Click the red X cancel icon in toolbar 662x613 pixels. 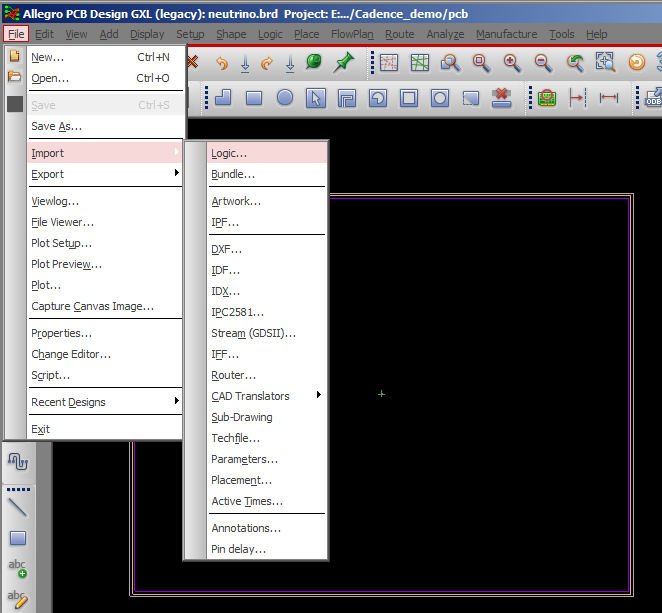point(193,62)
